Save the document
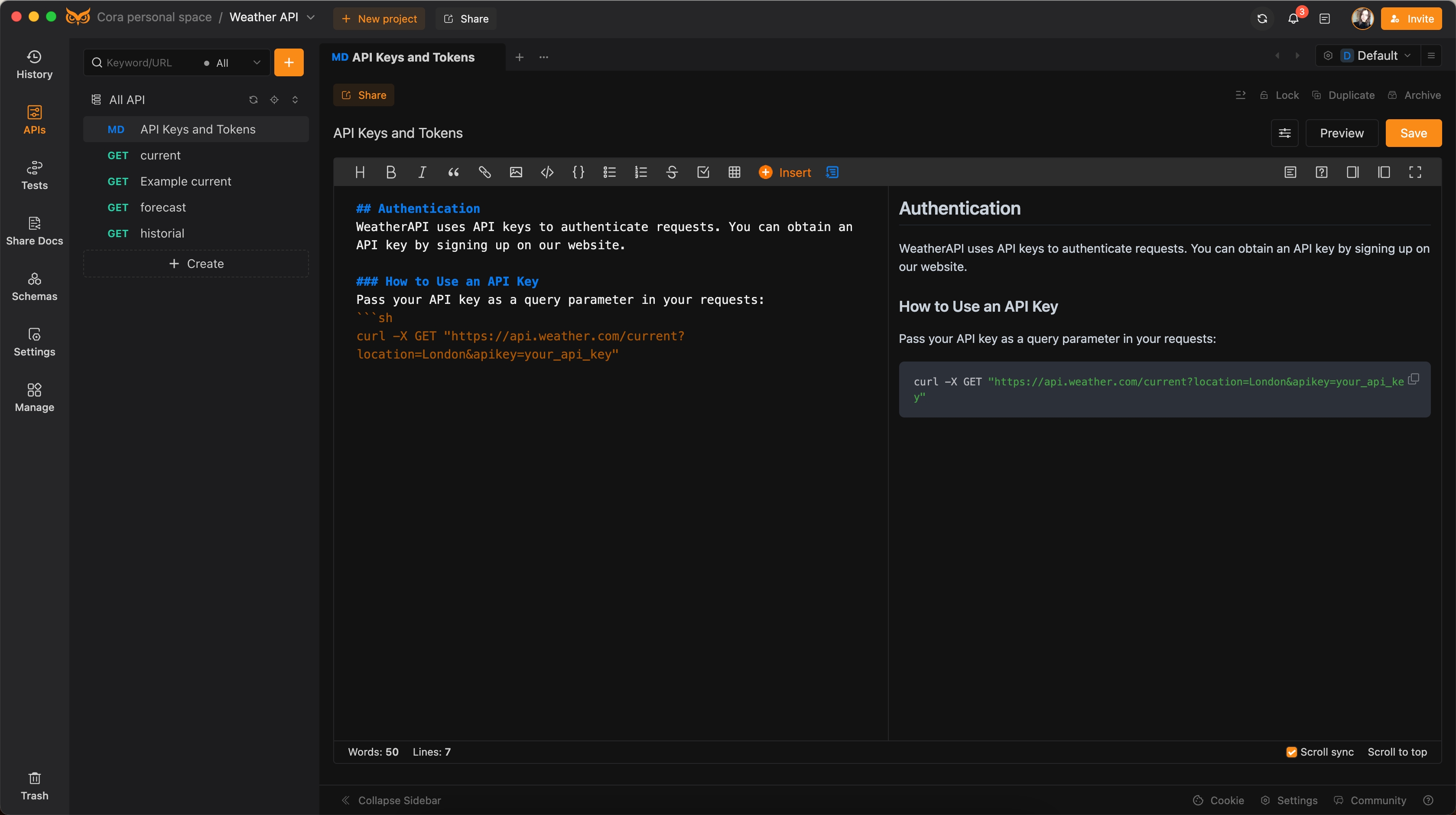This screenshot has height=815, width=1456. click(1414, 133)
